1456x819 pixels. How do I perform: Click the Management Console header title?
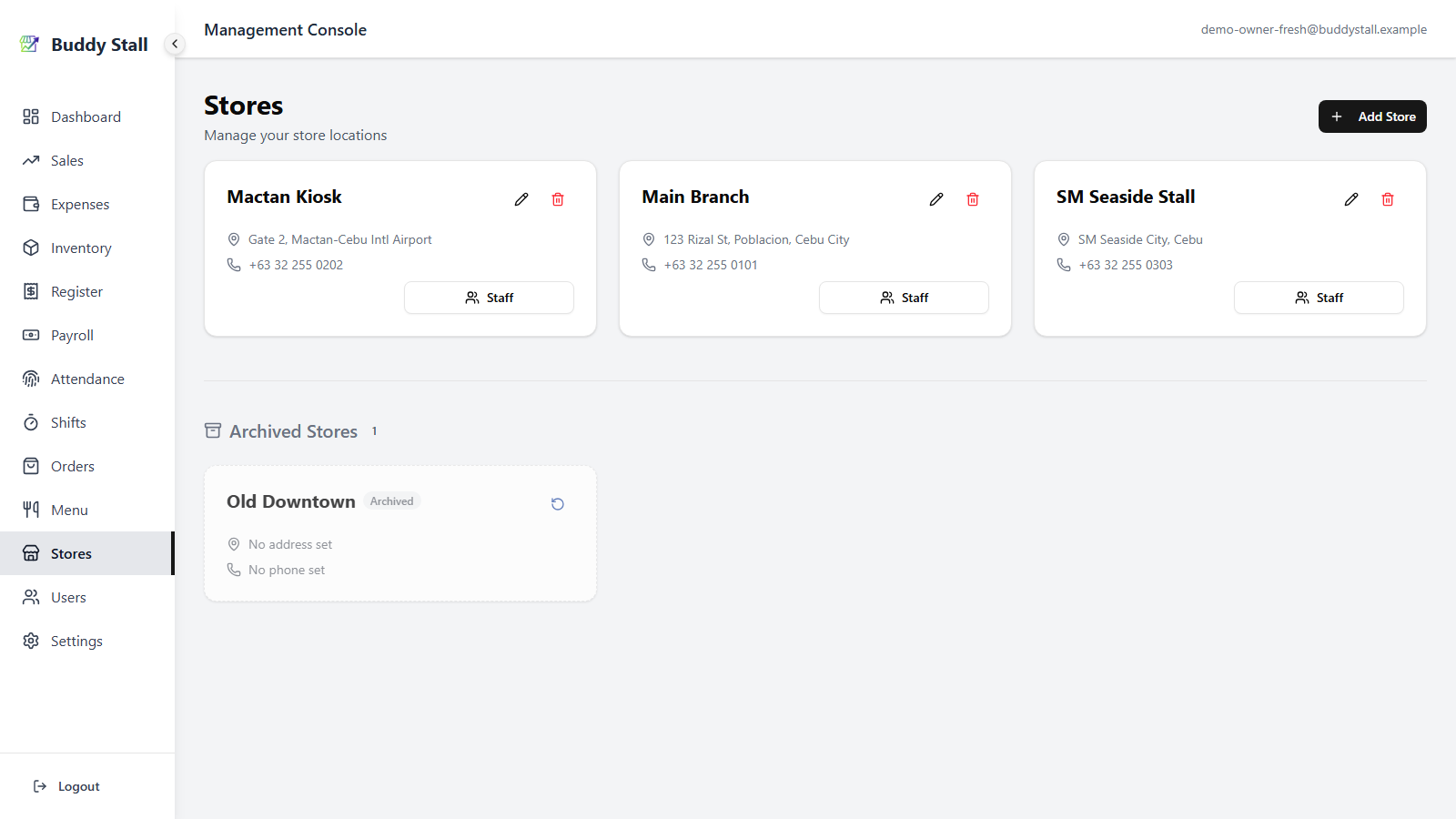pyautogui.click(x=285, y=29)
